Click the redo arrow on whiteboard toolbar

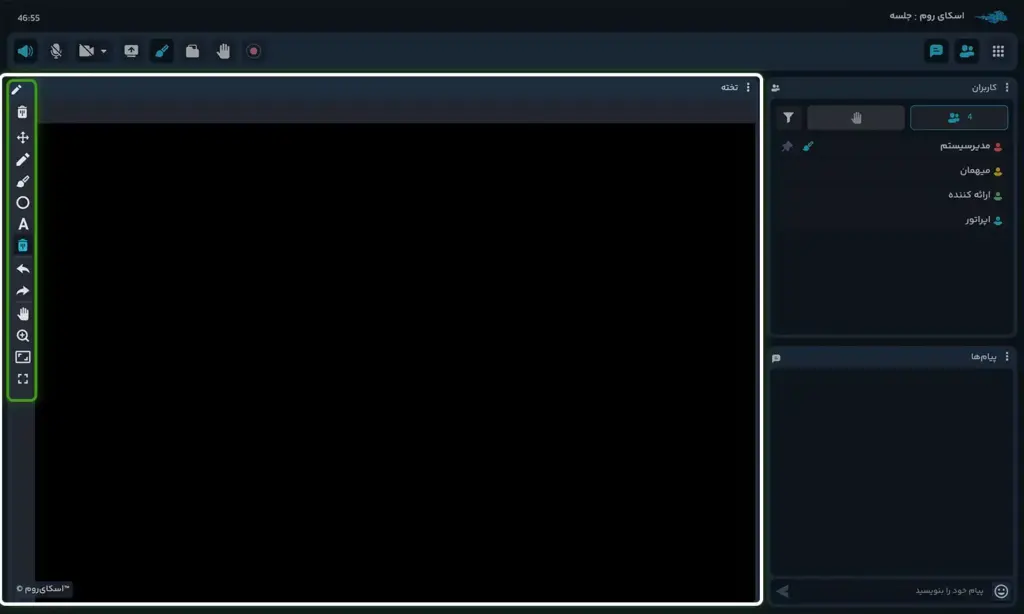click(x=23, y=291)
